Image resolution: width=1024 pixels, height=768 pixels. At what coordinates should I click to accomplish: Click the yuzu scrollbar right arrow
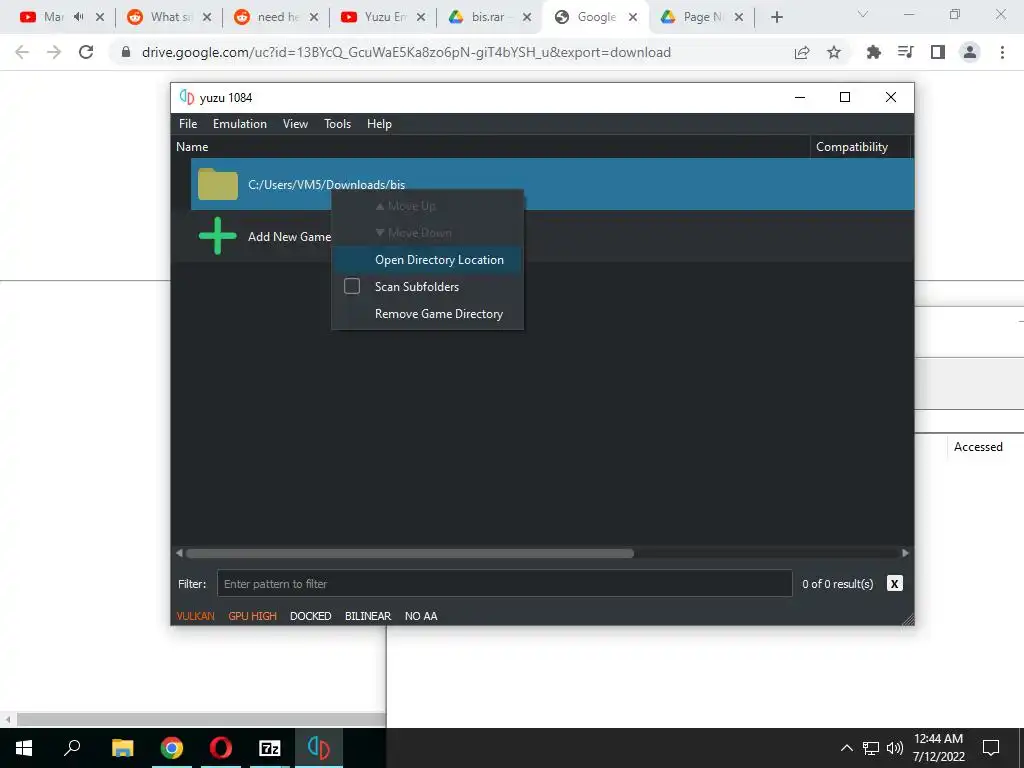[x=905, y=553]
